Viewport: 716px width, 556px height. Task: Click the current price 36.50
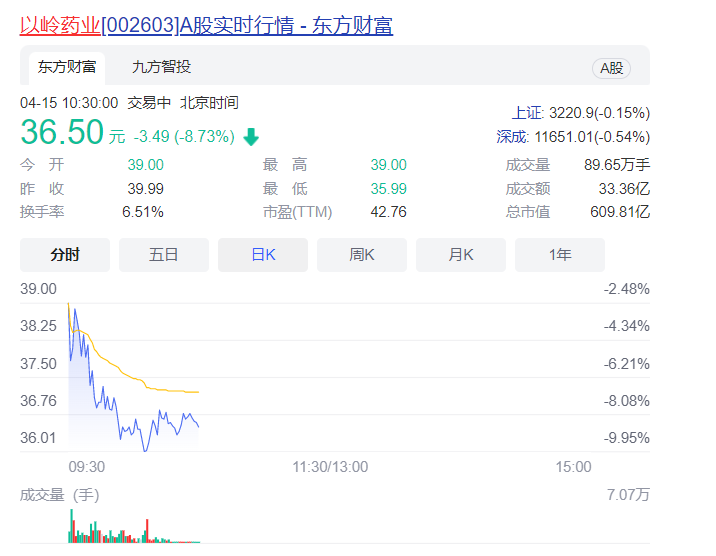pyautogui.click(x=62, y=133)
